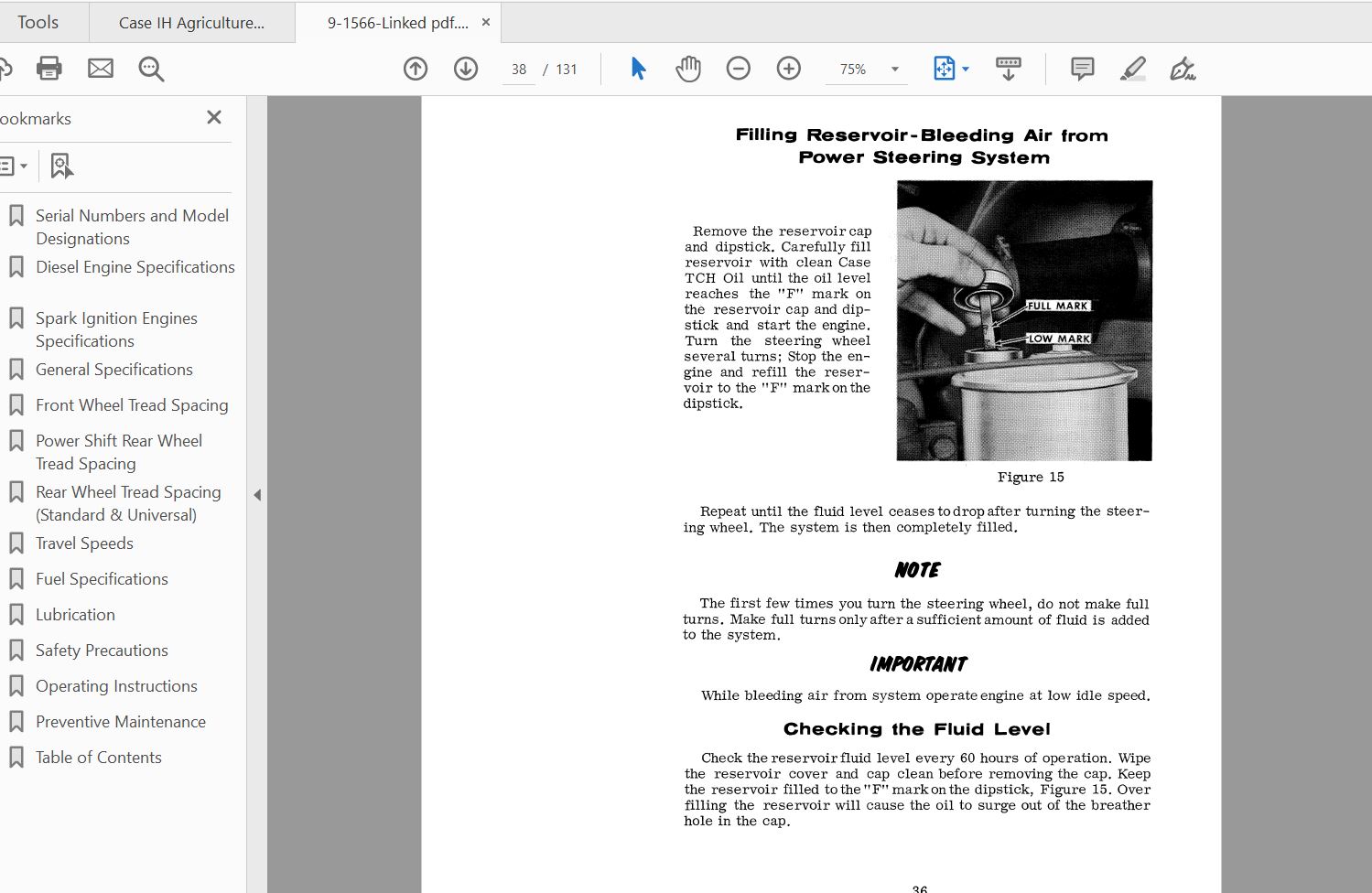Screen dimensions: 1372x893
Task: Enable scrolling read mode icon
Action: (1009, 69)
